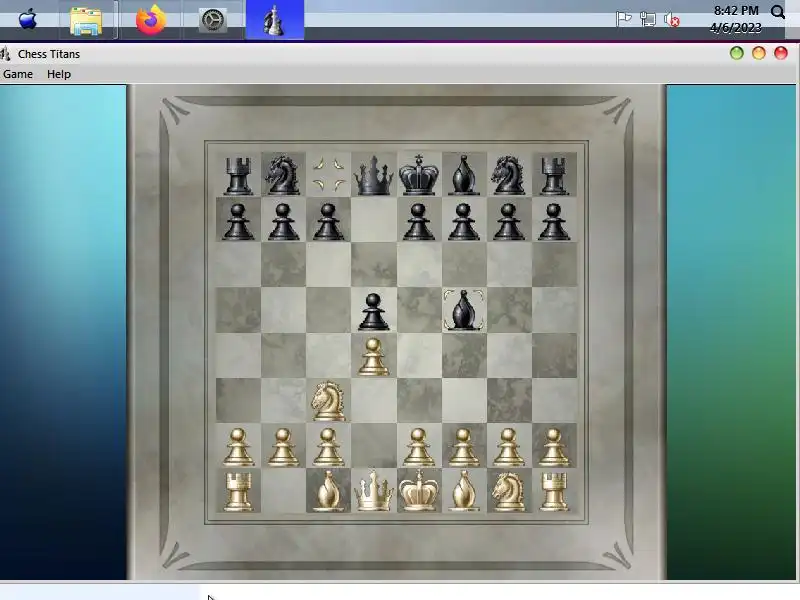Select the white pawn on g2
Viewport: 800px width, 600px height.
[509, 447]
